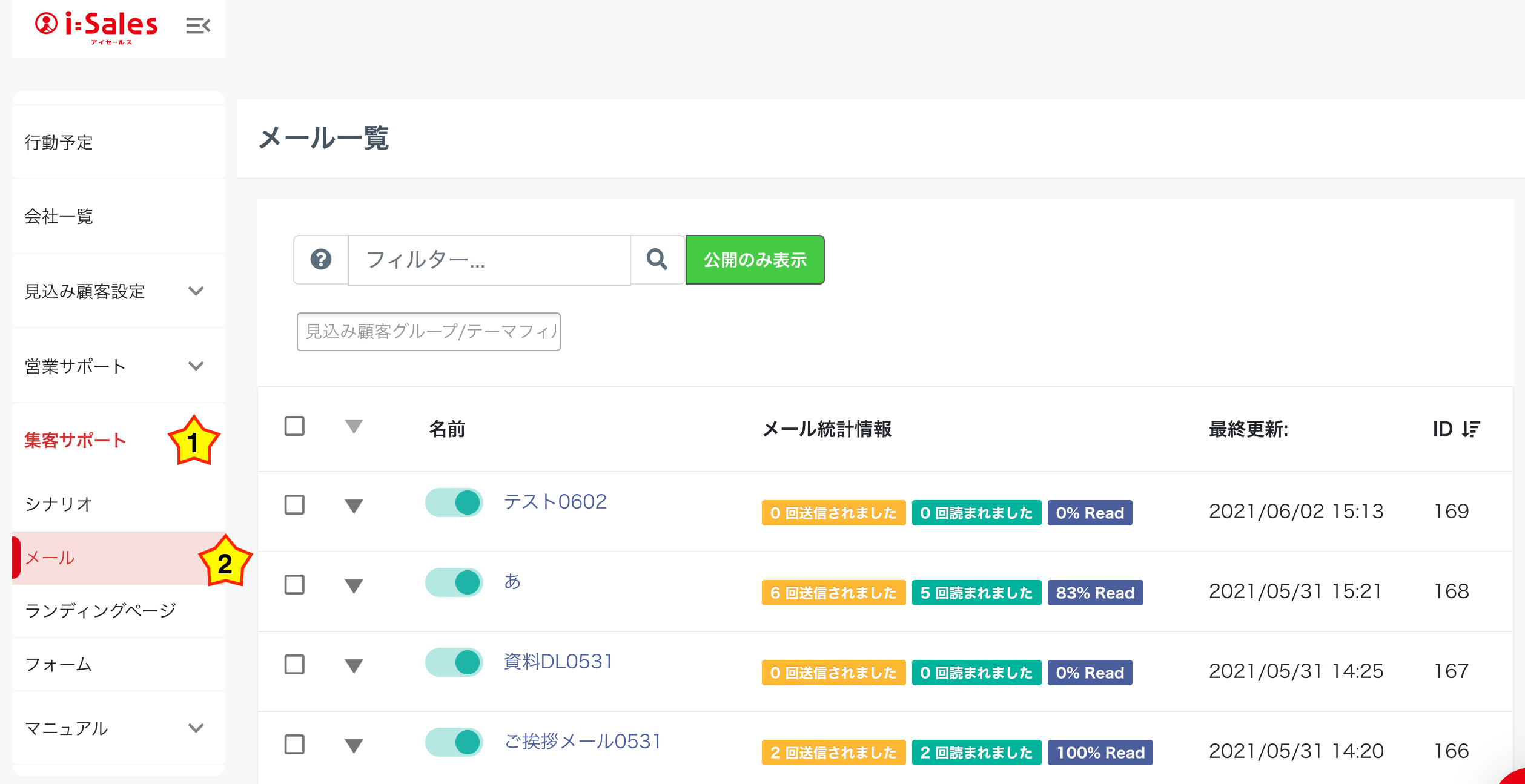Image resolution: width=1525 pixels, height=784 pixels.
Task: Click the 見込み顧客グループ/テーマ filter field
Action: click(428, 332)
